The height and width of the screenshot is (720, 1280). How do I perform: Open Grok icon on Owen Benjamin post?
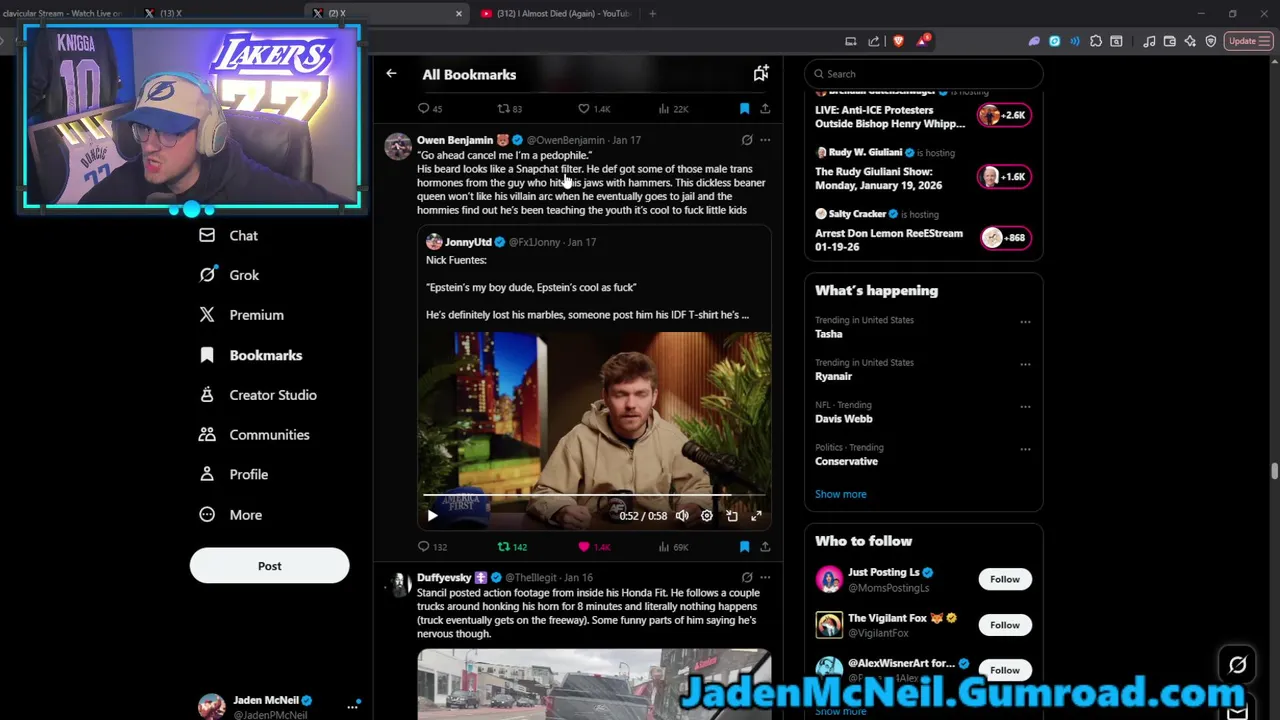(x=747, y=140)
